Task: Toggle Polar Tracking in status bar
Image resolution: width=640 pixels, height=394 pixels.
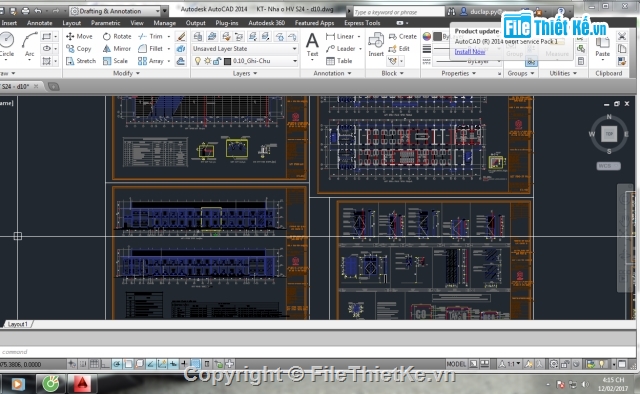Action: click(117, 364)
